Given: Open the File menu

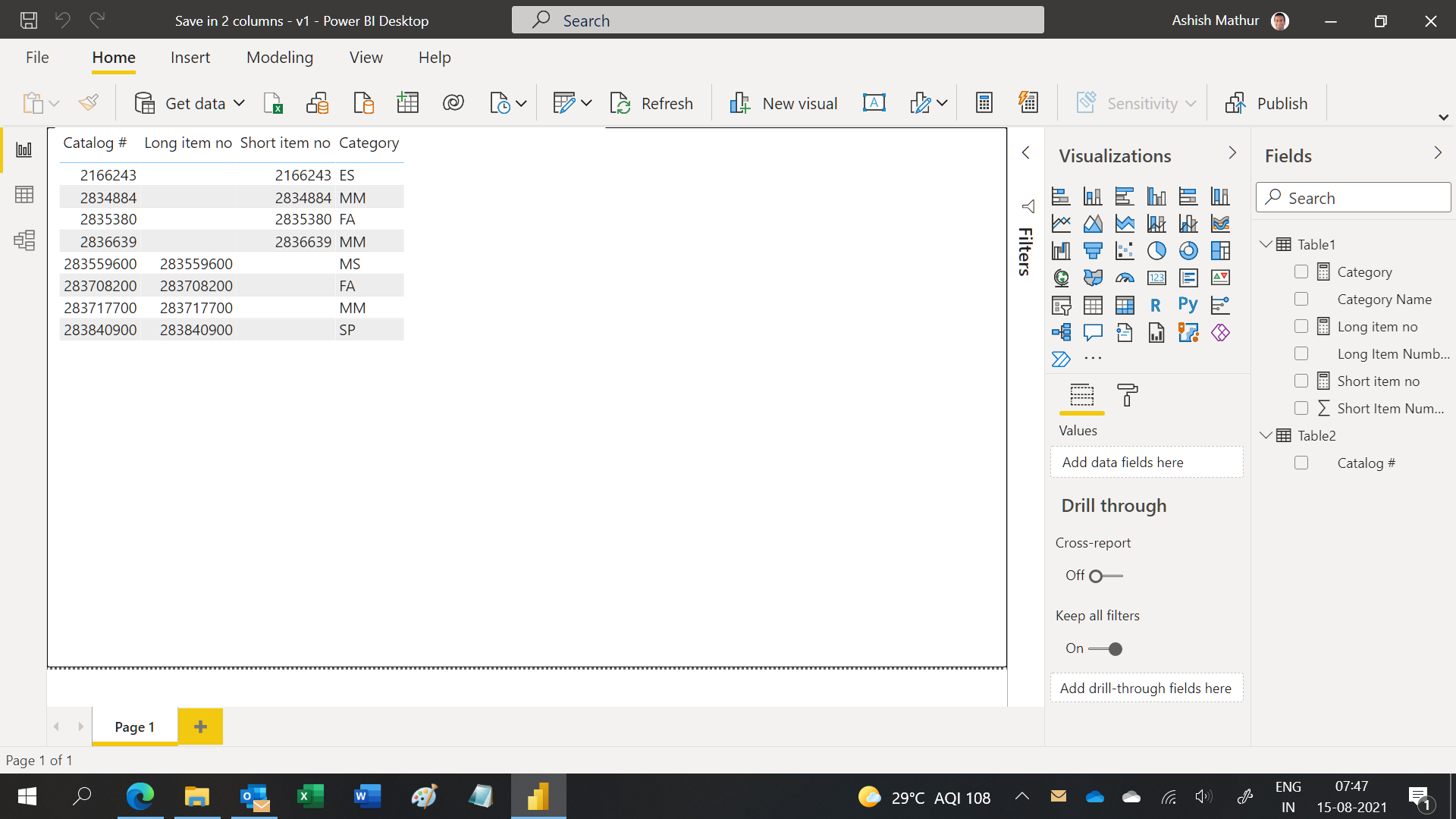Looking at the screenshot, I should (37, 58).
